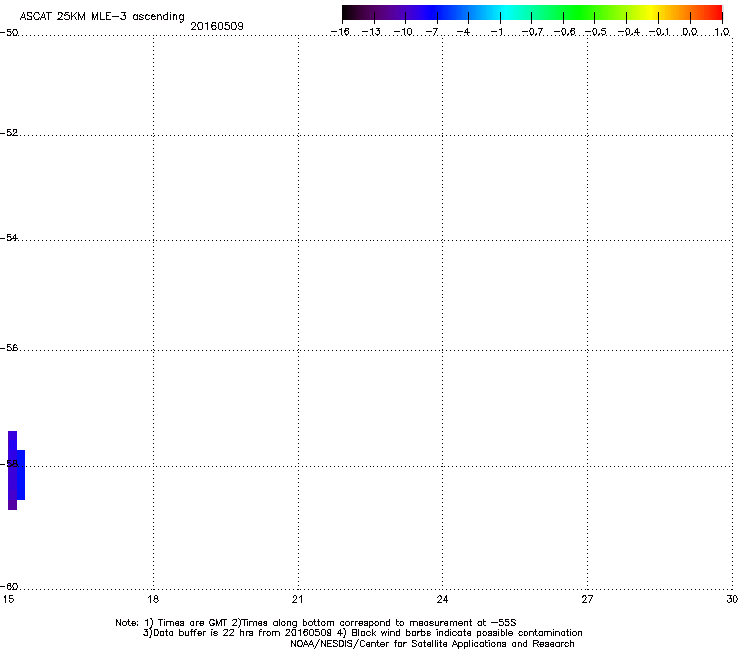Screen dimensions: 740x650
Task: Click the -13 label on color bar
Action: [371, 32]
